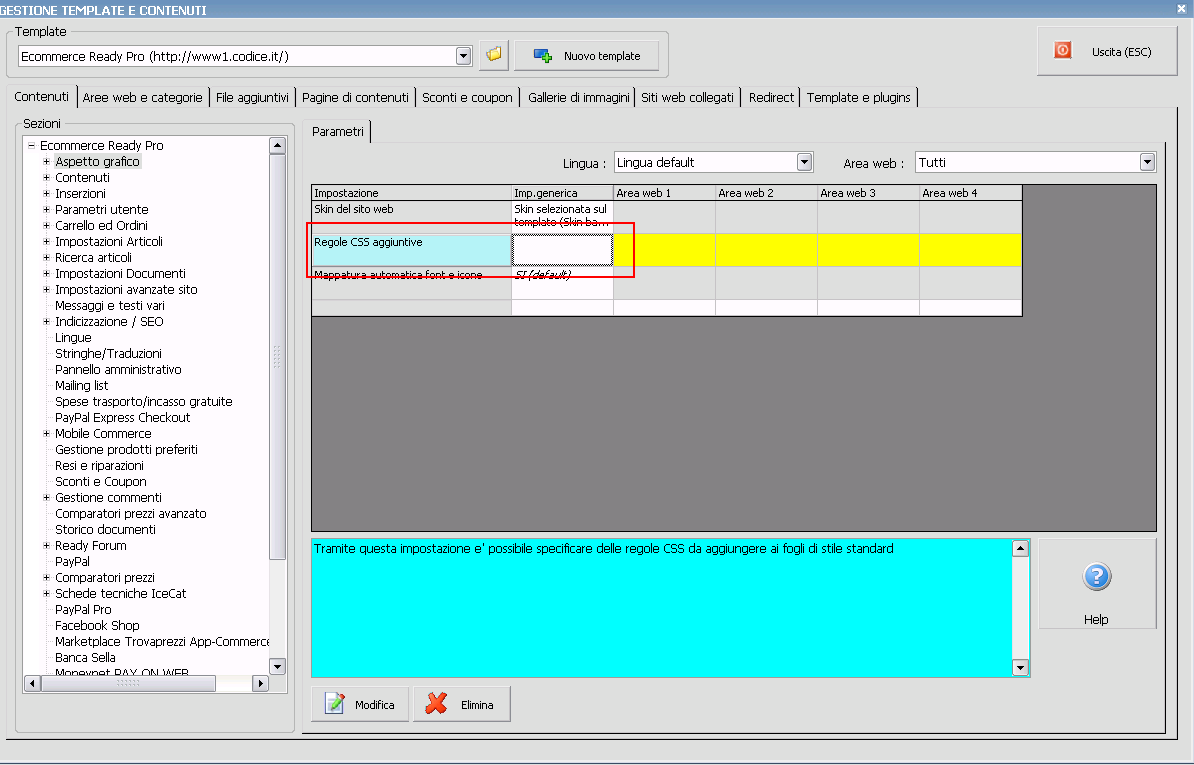Select Gestione commenti tree item
The height and width of the screenshot is (765, 1194).
(x=108, y=497)
